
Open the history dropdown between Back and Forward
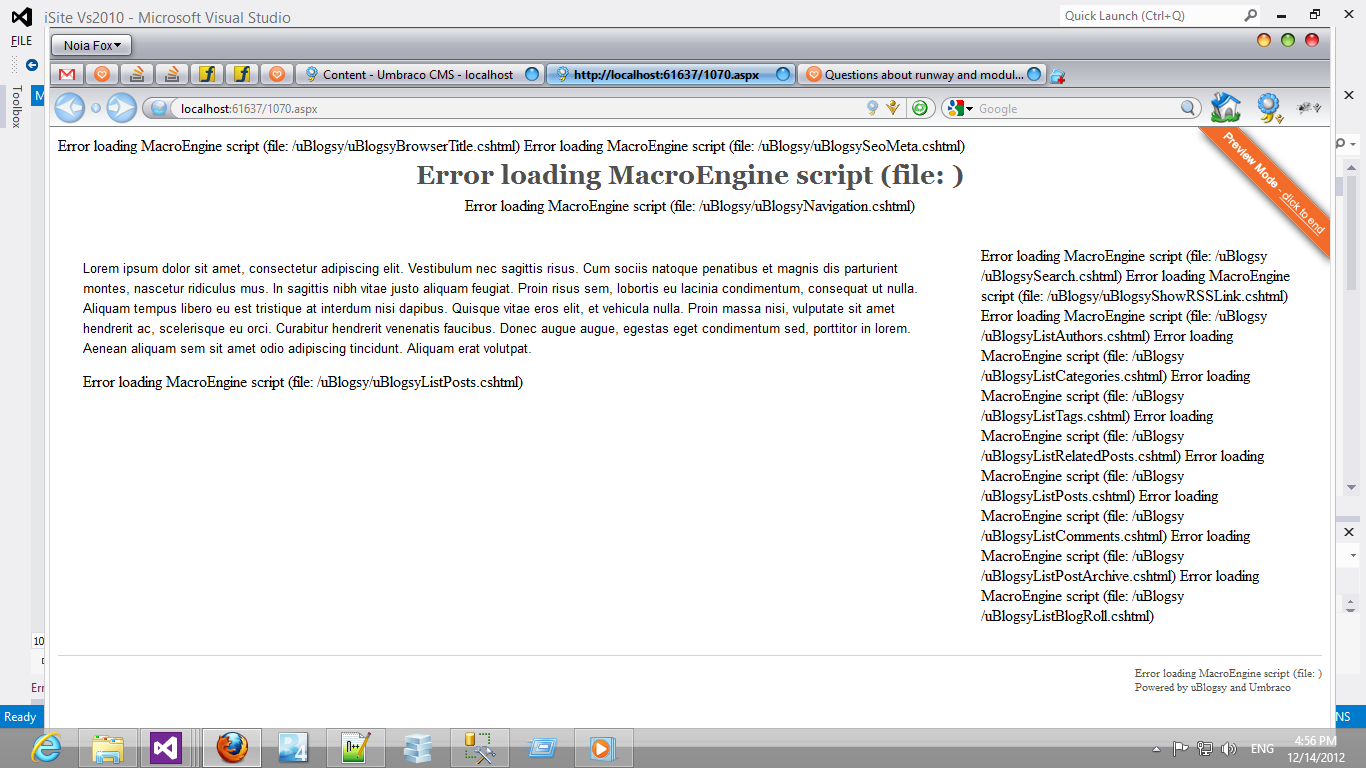pyautogui.click(x=96, y=108)
